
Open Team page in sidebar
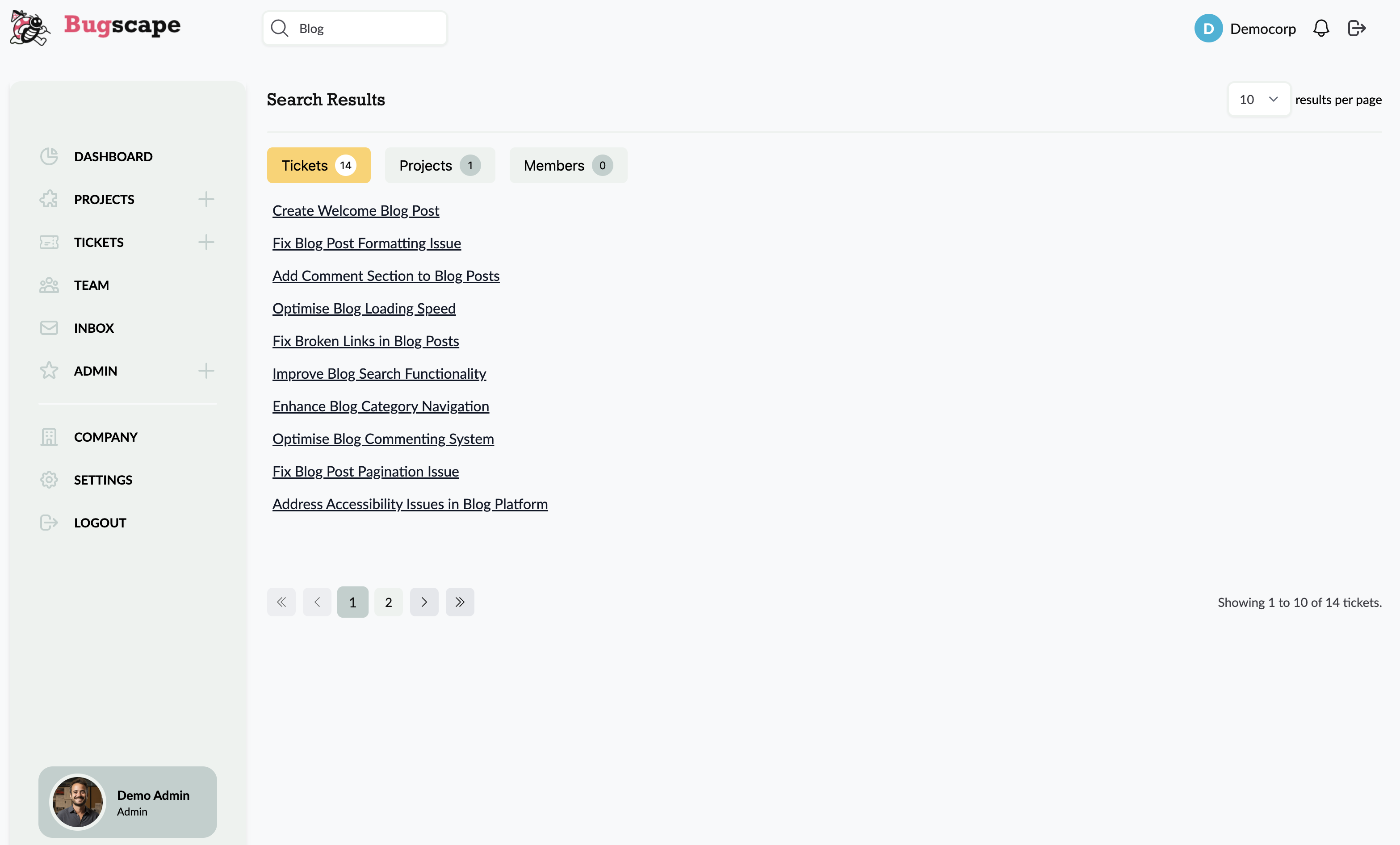pyautogui.click(x=91, y=285)
